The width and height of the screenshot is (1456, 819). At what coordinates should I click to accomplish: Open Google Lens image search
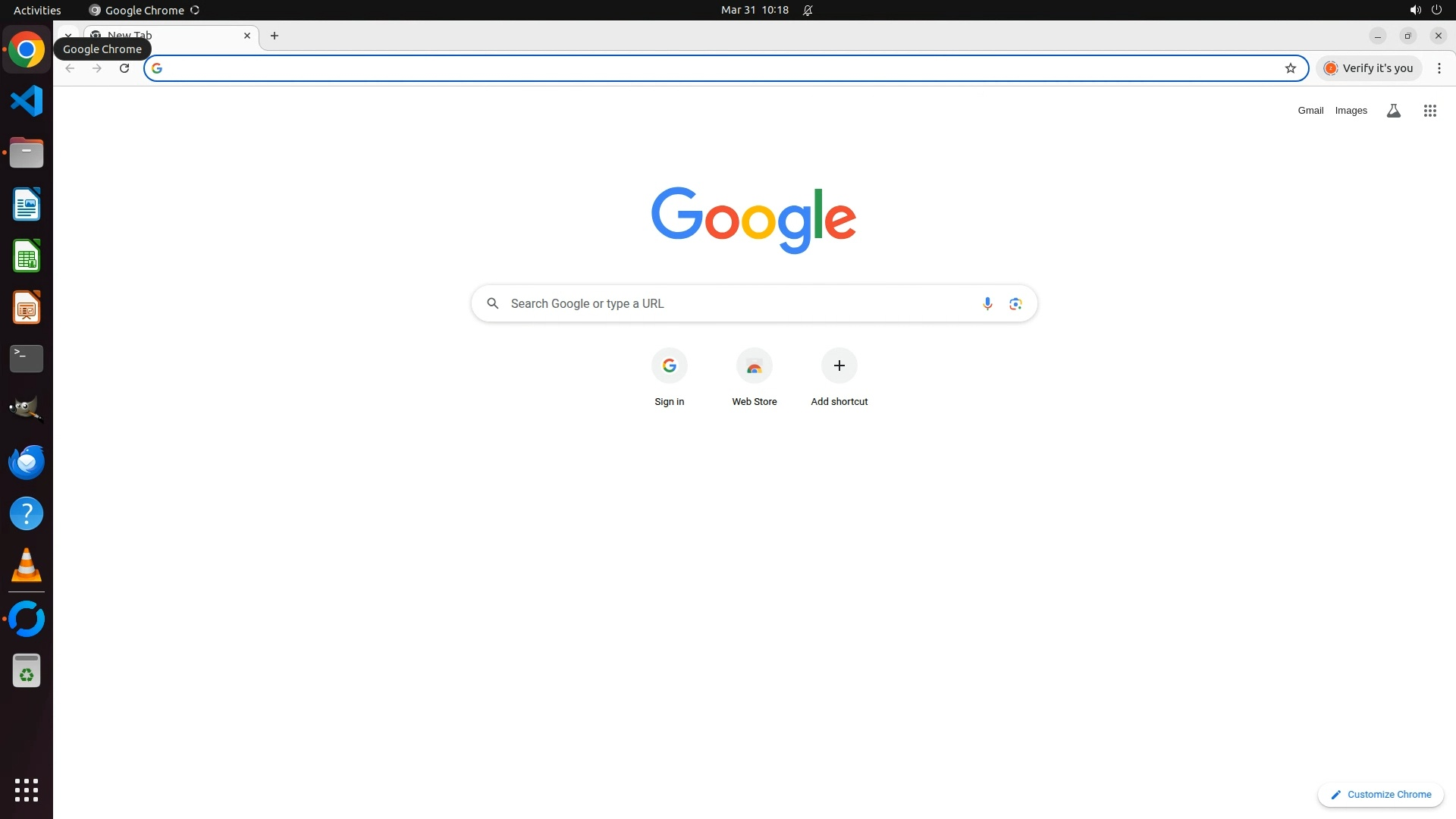pos(1015,303)
